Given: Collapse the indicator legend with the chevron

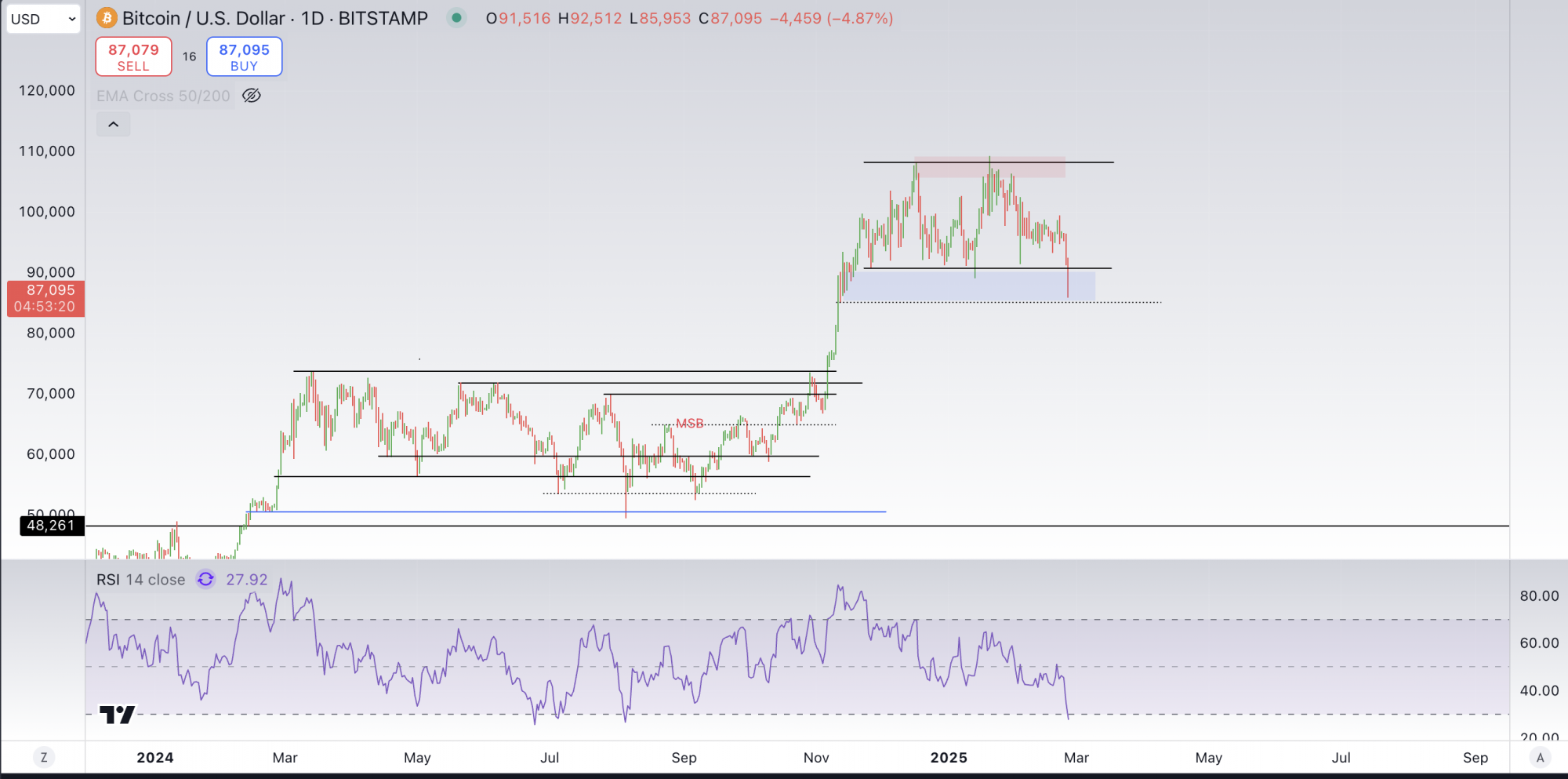Looking at the screenshot, I should point(114,124).
